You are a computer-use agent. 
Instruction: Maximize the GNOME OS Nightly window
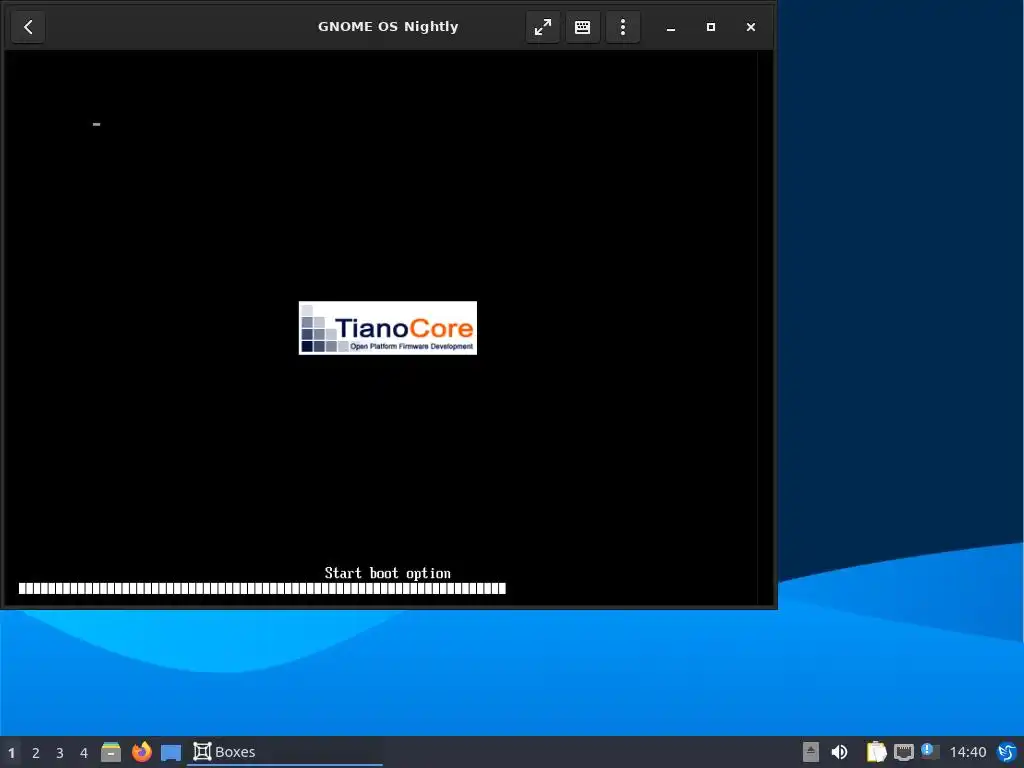(711, 27)
